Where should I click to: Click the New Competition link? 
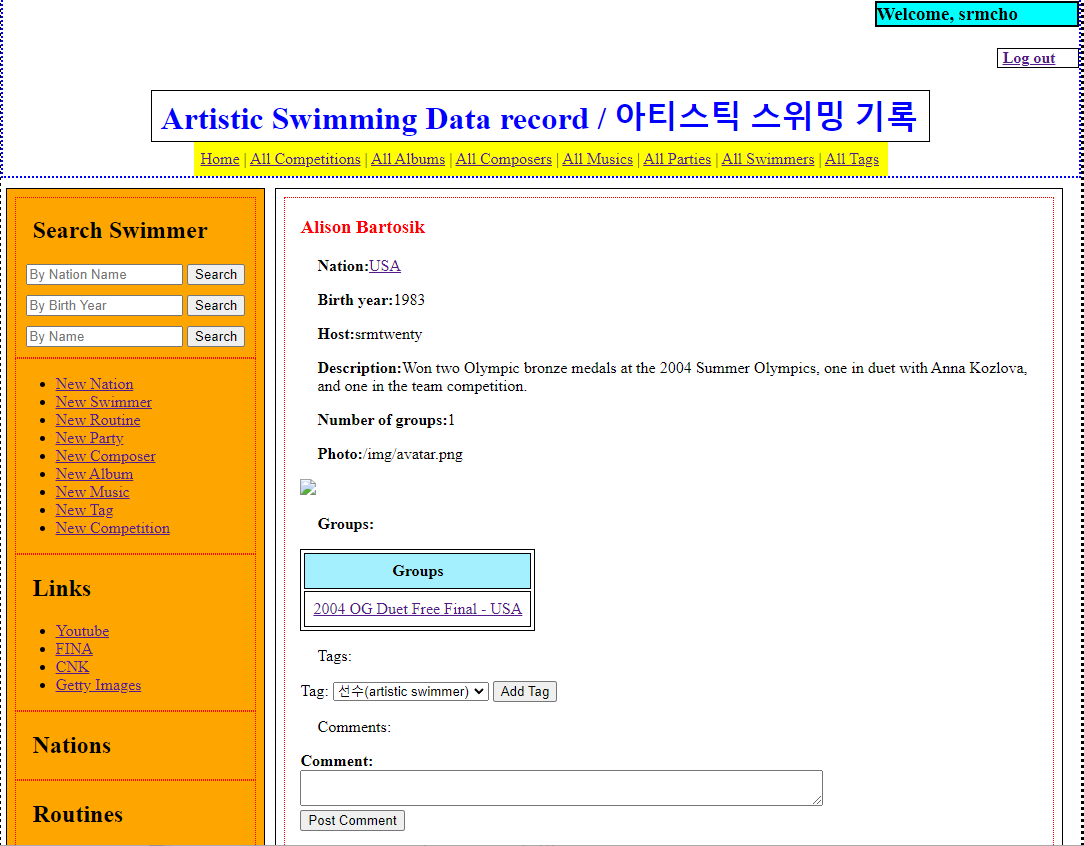click(x=112, y=528)
